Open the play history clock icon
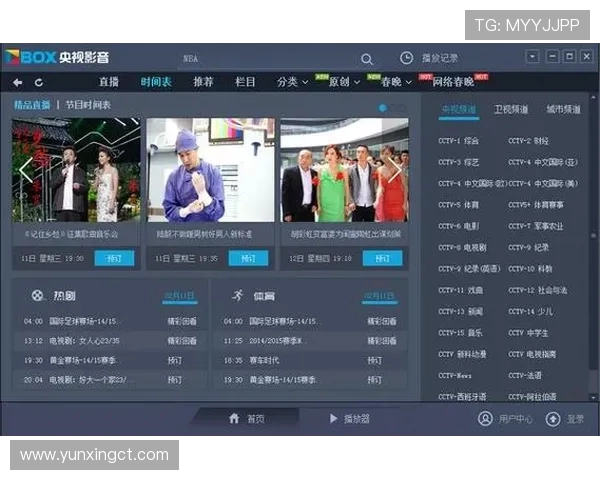The width and height of the screenshot is (600, 480). [406, 58]
